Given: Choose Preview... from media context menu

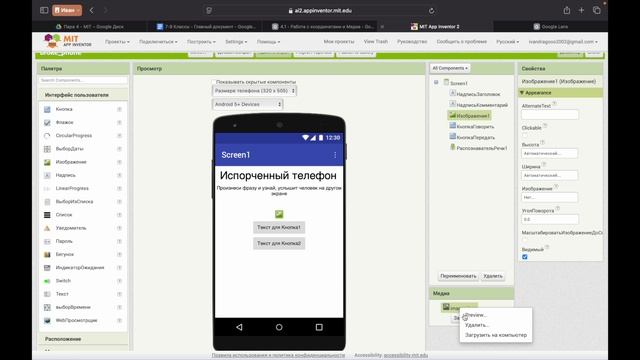Looking at the screenshot, I should 476,315.
